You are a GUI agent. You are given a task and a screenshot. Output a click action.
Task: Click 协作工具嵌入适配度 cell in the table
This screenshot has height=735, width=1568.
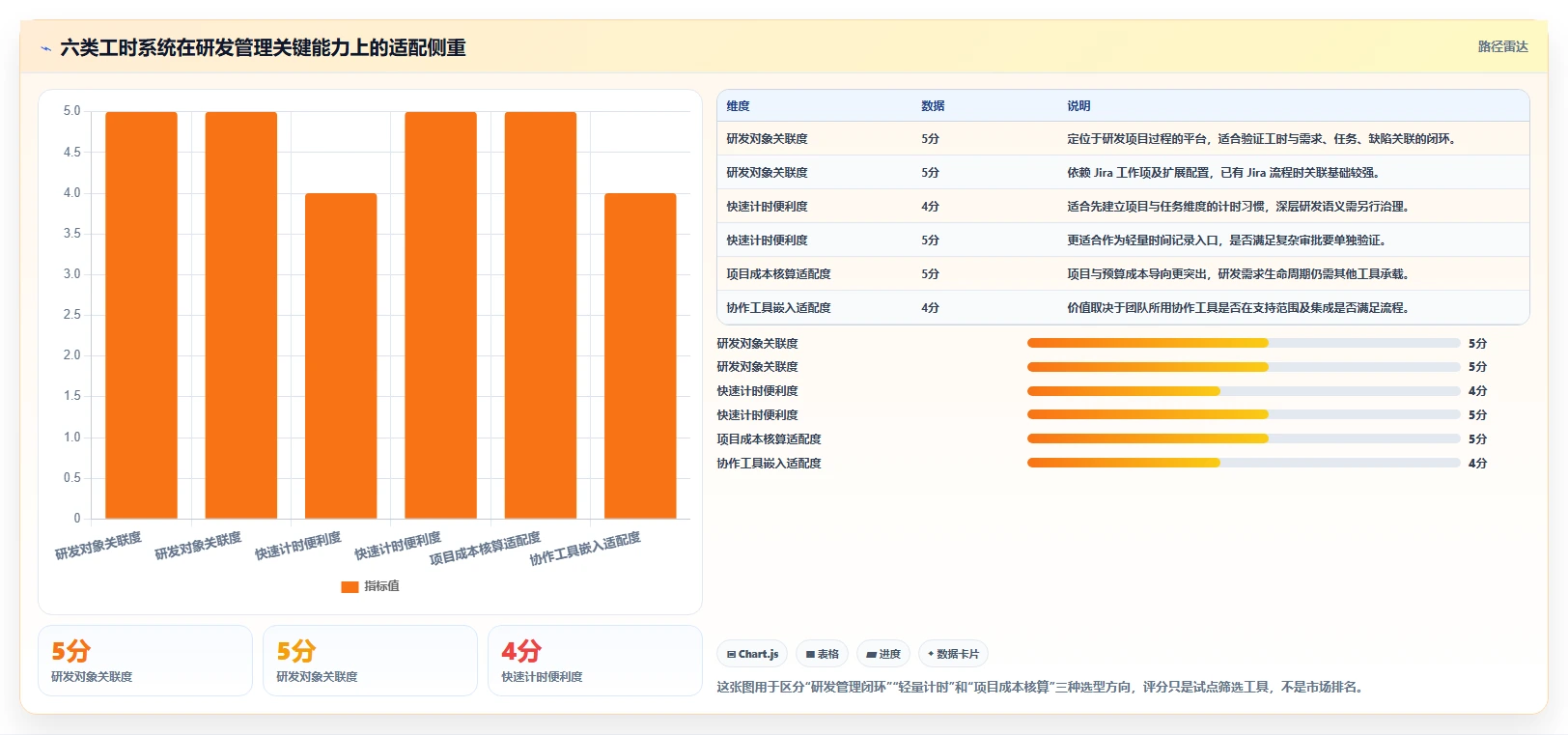(x=778, y=308)
